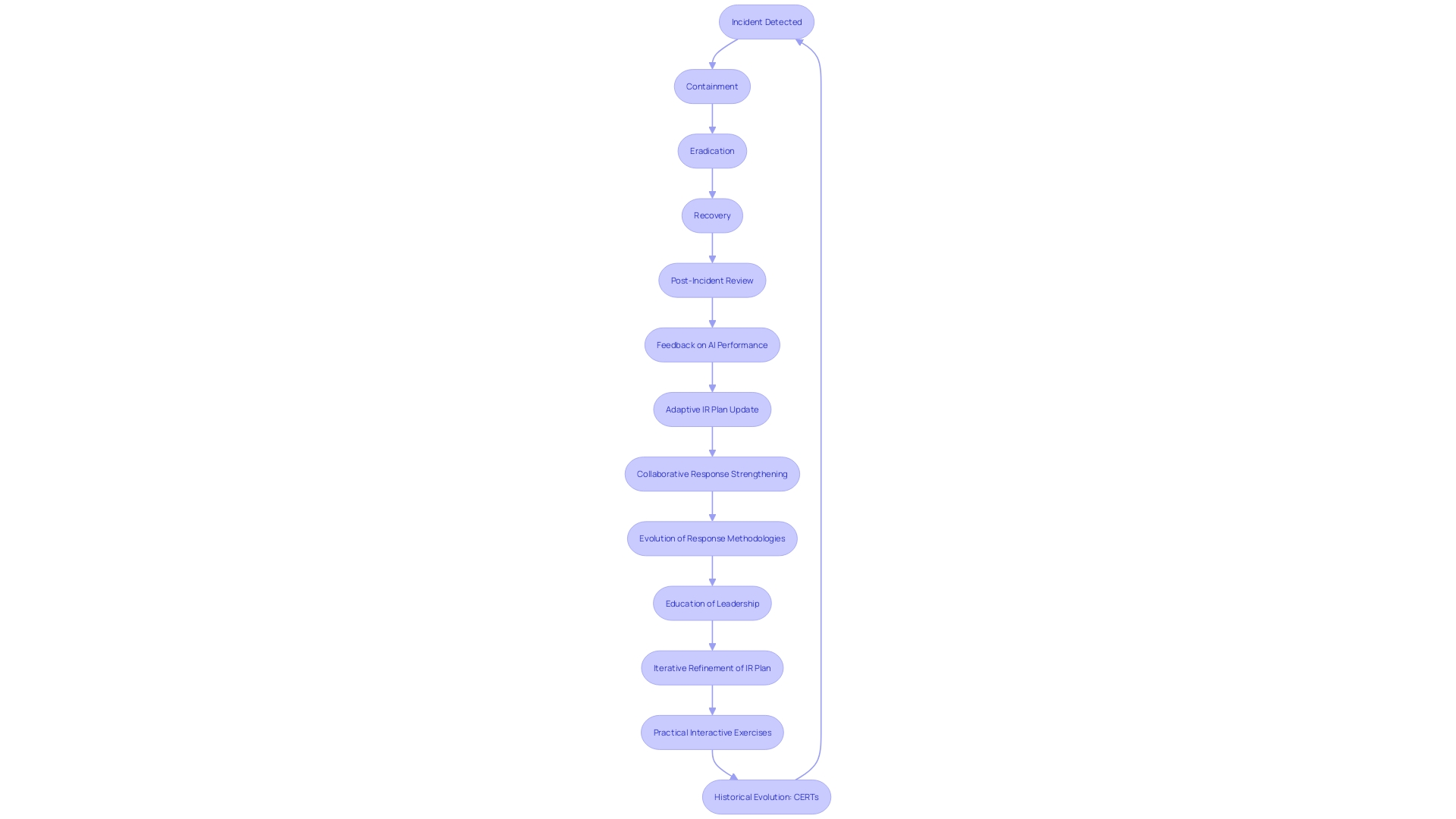The height and width of the screenshot is (819, 1456).
Task: Click the Adaptive IR Plan Update node
Action: [x=712, y=409]
